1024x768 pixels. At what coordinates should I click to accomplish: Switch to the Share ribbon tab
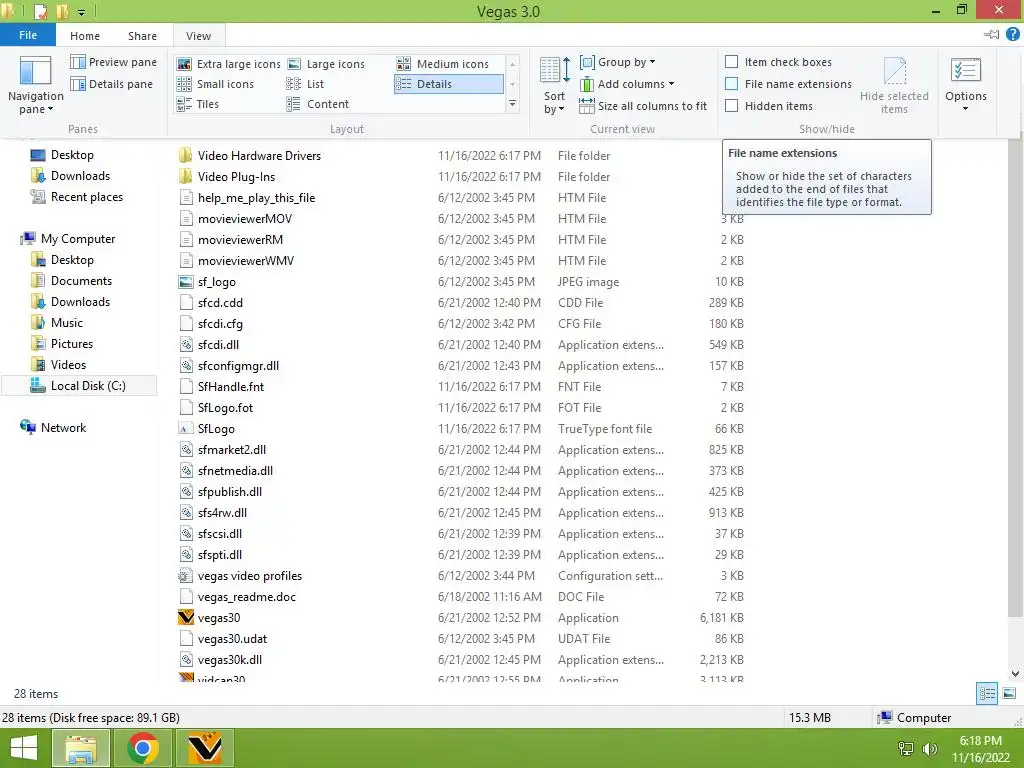[142, 36]
